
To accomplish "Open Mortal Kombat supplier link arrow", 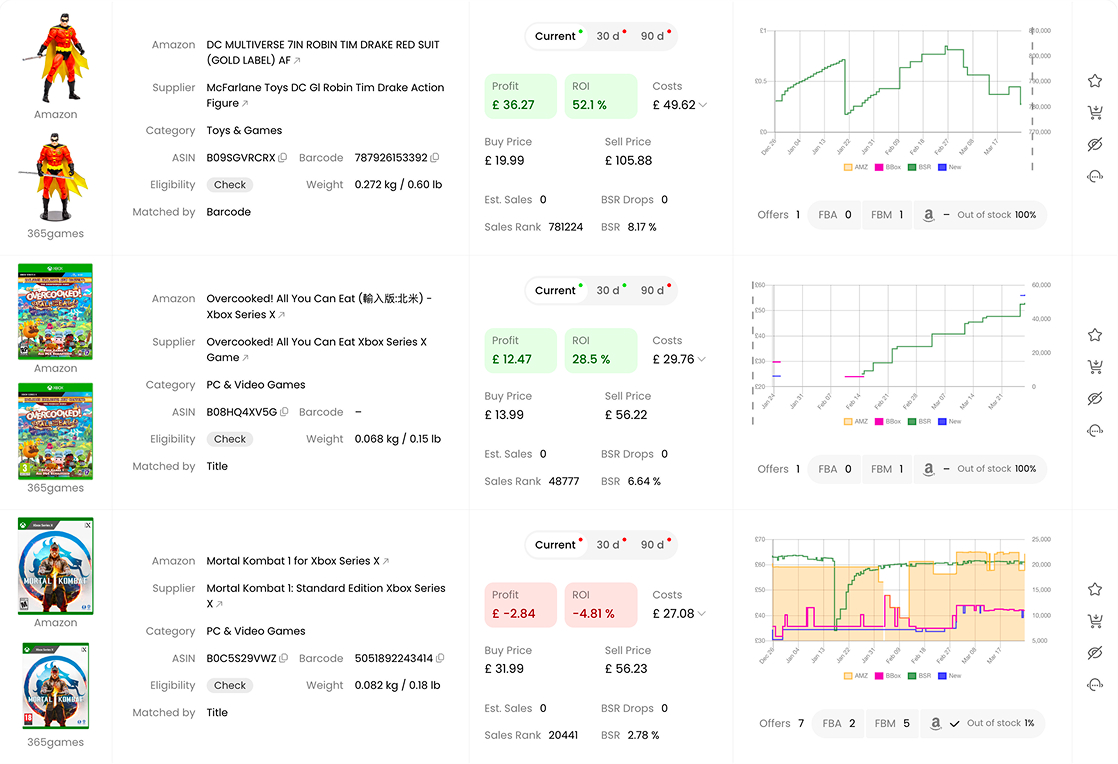I will coord(220,604).
